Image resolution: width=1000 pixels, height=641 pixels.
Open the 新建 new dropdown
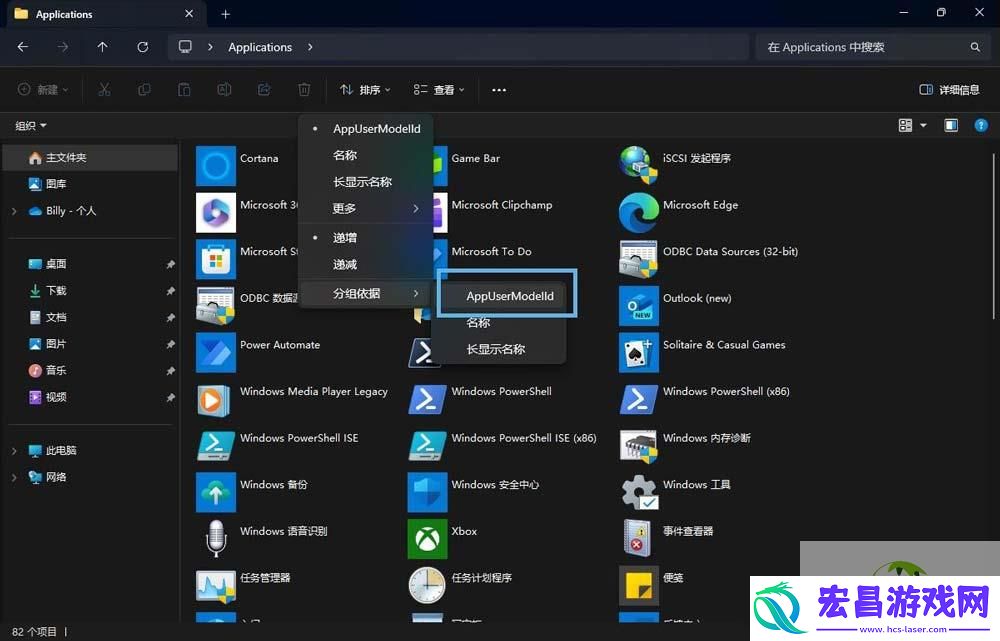coord(42,90)
